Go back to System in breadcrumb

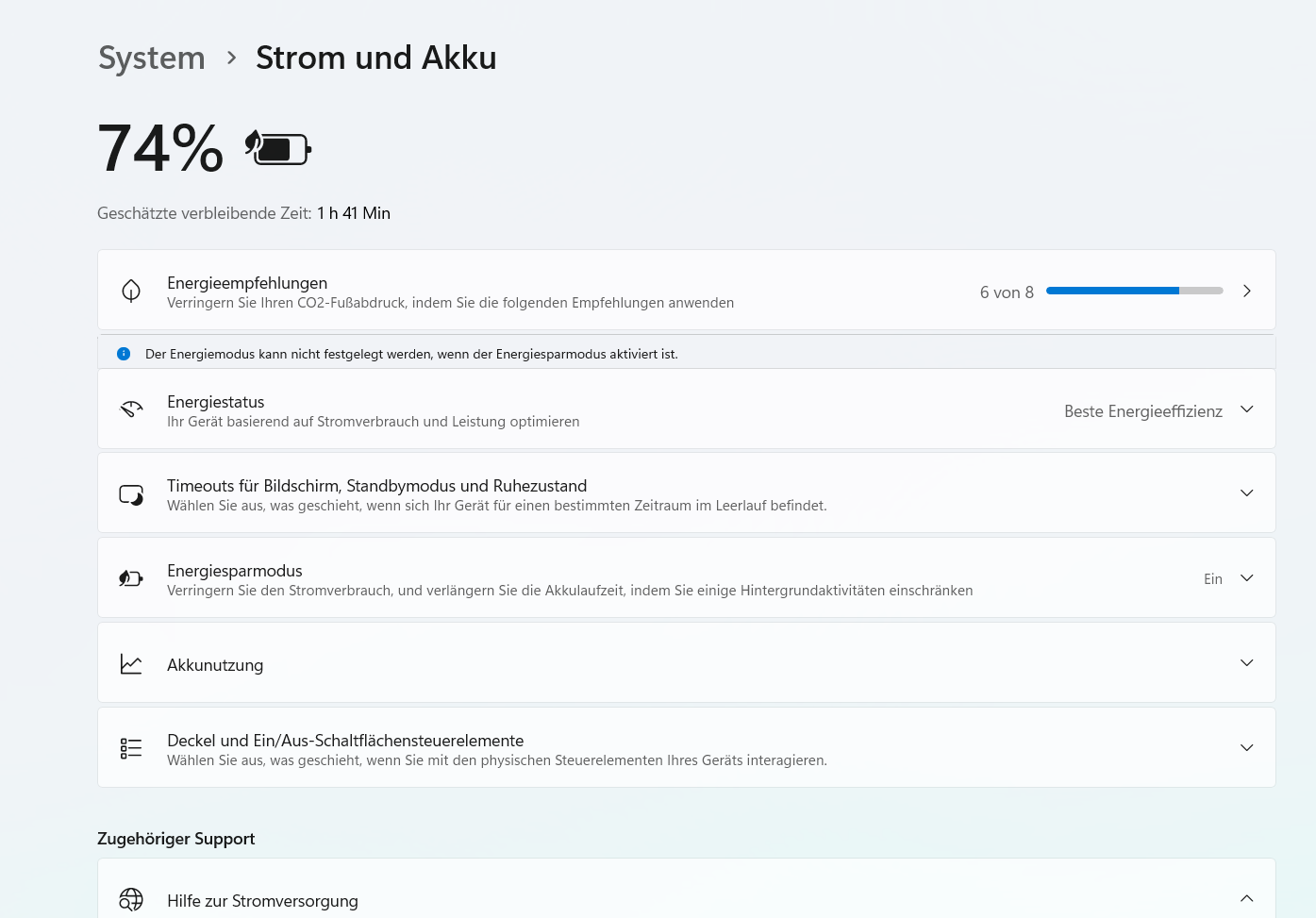pos(152,58)
